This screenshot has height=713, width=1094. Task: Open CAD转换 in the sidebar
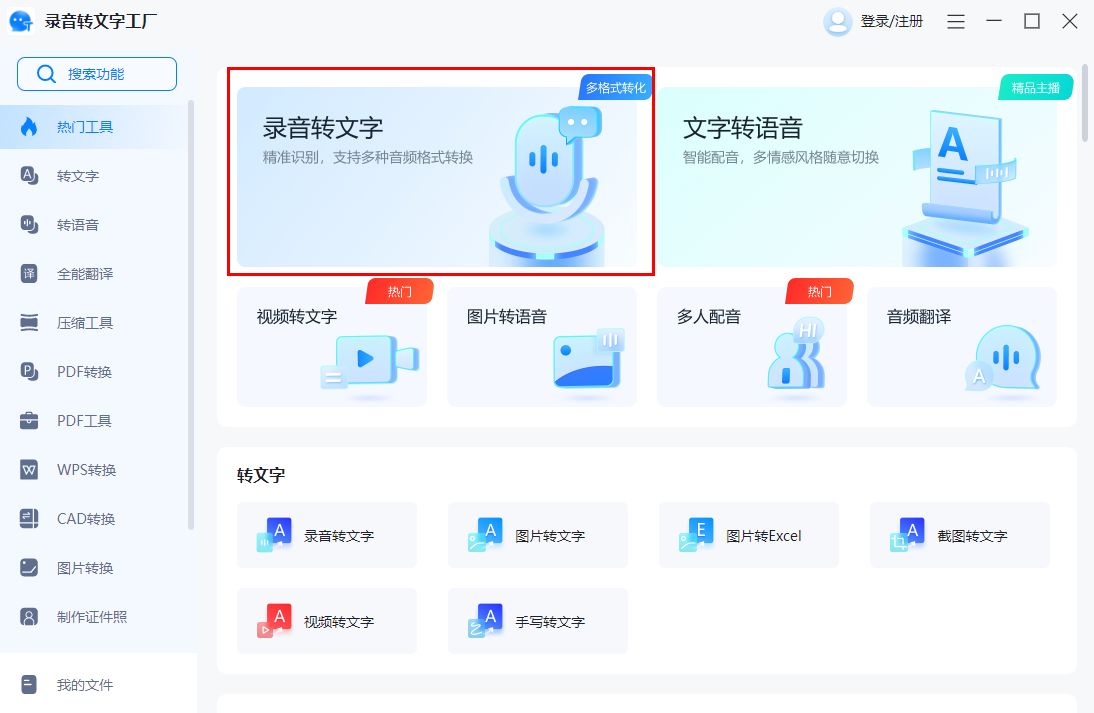pos(95,518)
